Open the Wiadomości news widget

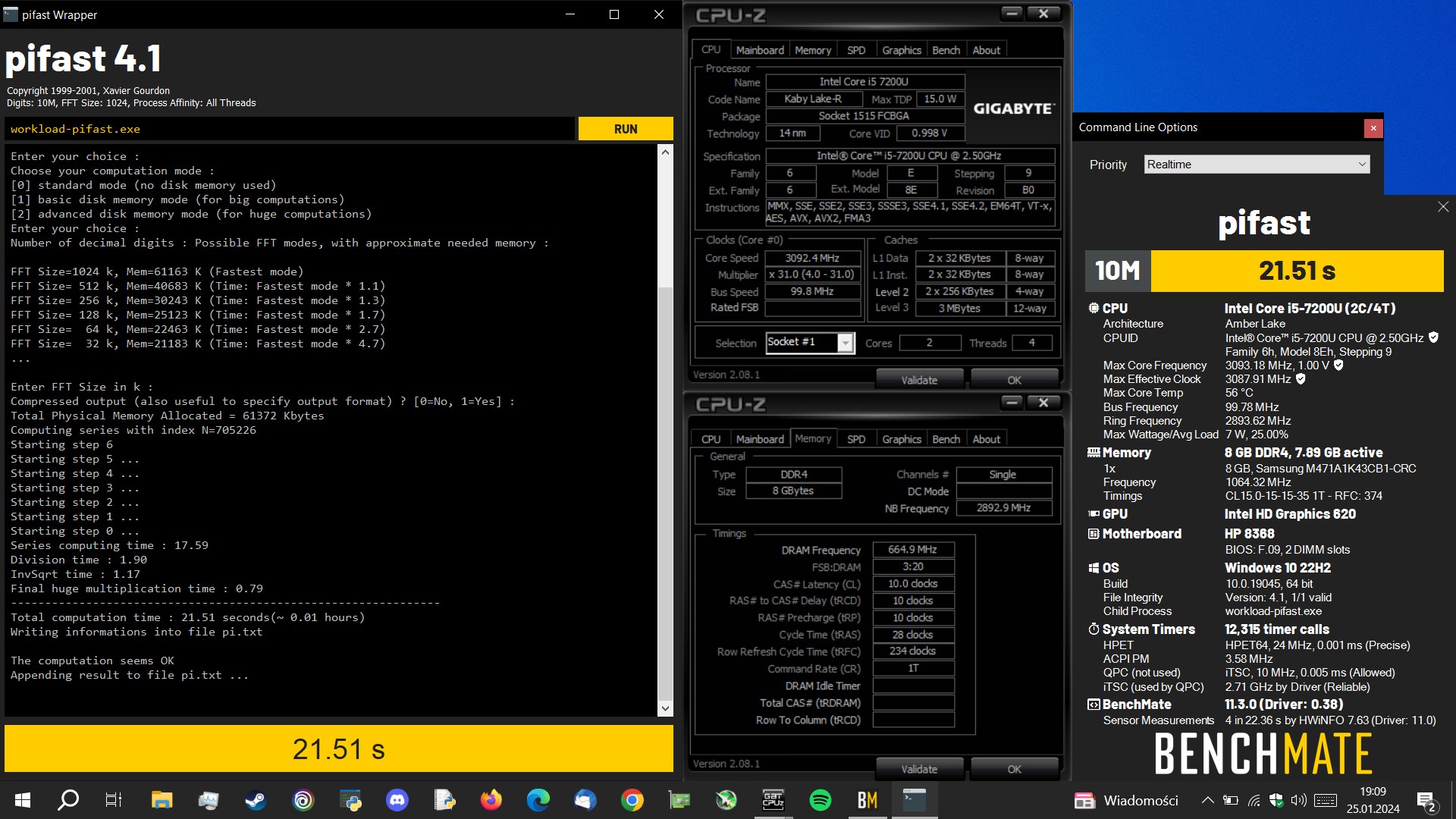pyautogui.click(x=1126, y=801)
